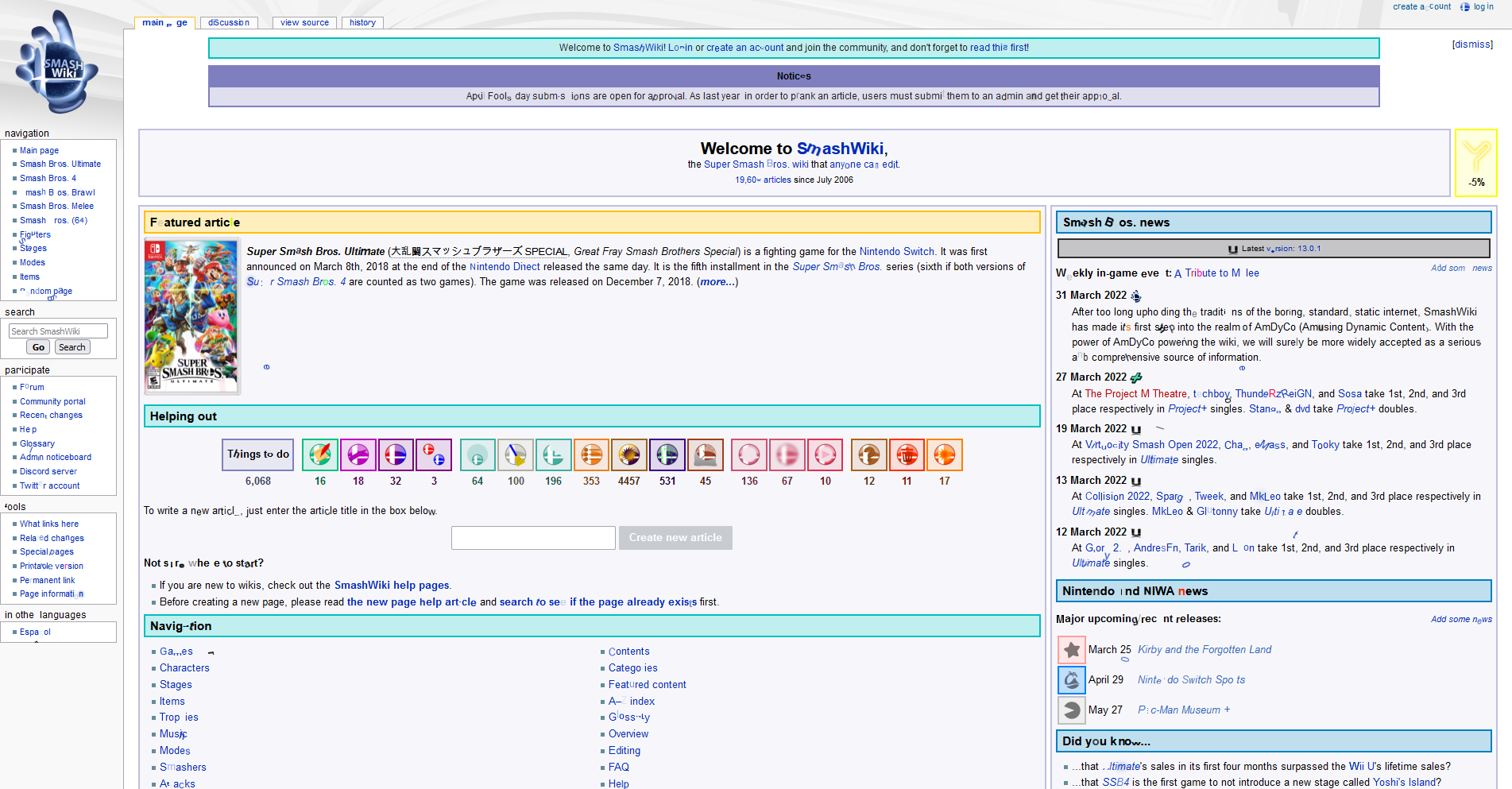Open the view source tab

304,23
